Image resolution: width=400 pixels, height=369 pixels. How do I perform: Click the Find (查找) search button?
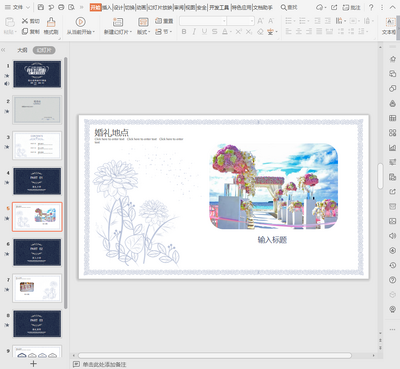point(289,7)
